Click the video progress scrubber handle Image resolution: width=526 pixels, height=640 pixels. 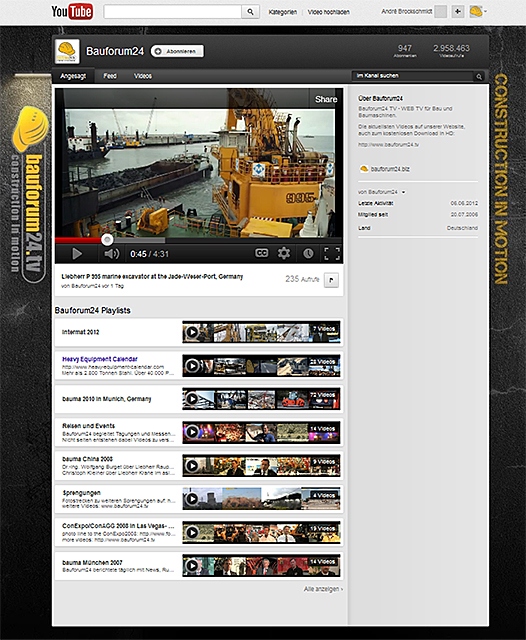click(107, 240)
